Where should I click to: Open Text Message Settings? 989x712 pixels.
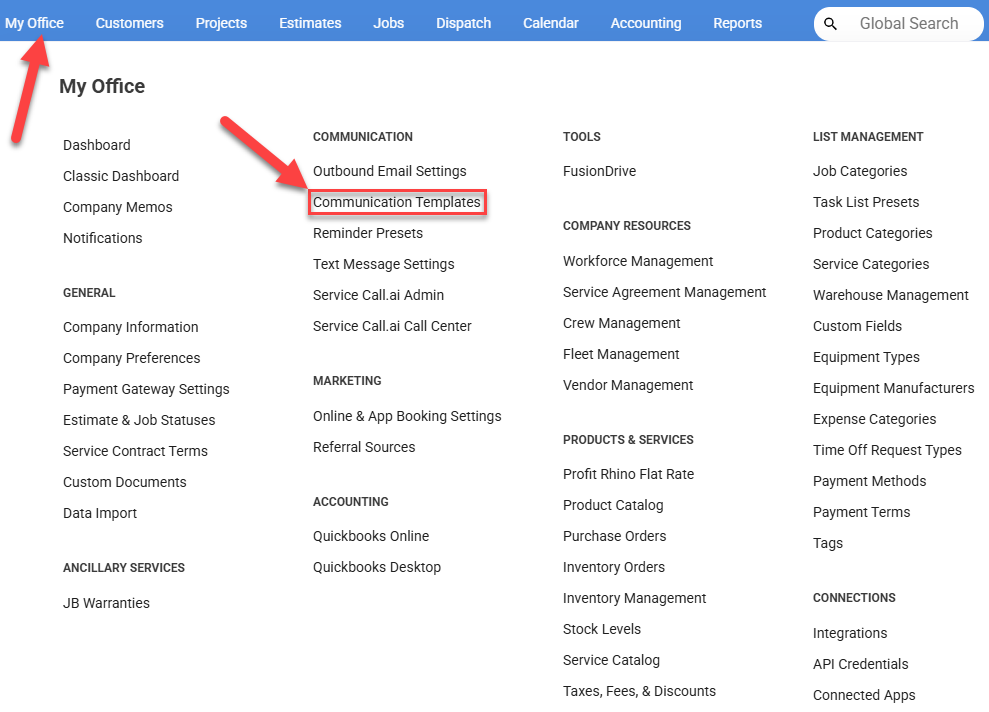(383, 264)
